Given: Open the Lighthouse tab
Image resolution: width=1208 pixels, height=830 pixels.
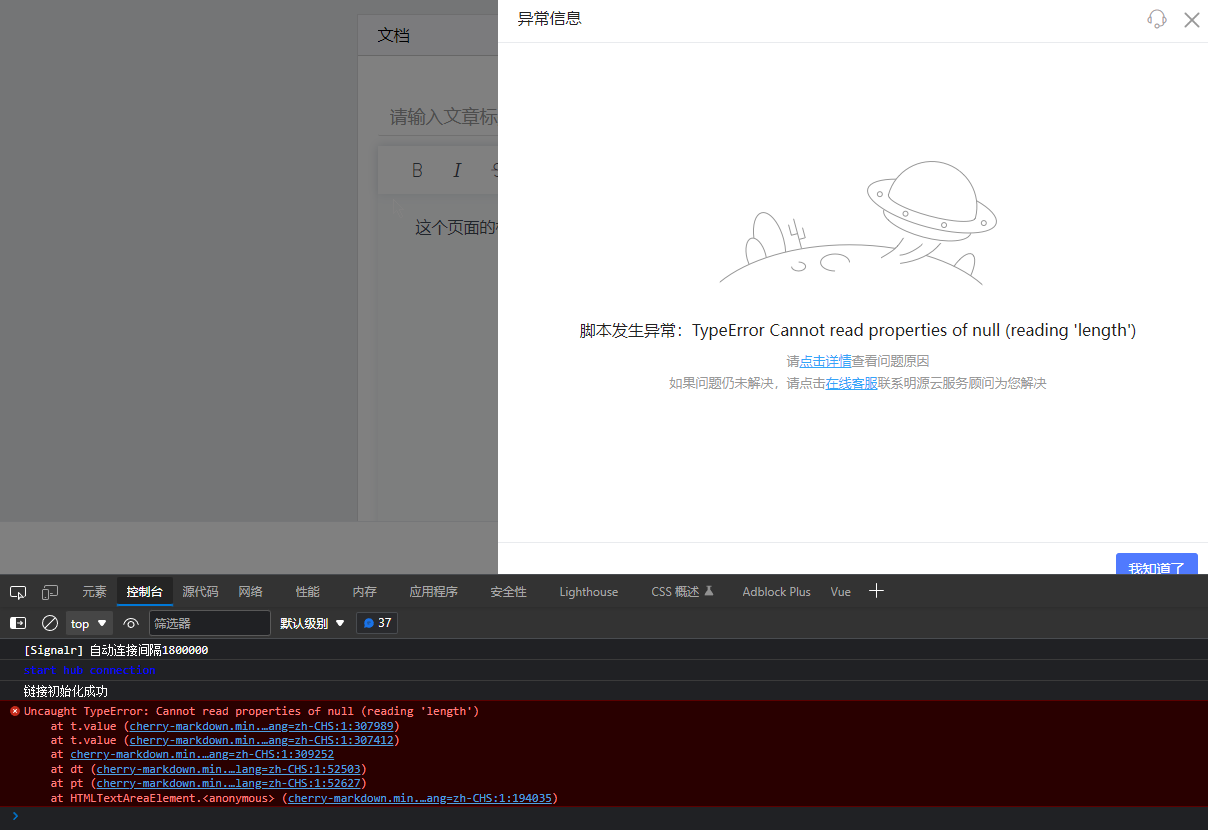Looking at the screenshot, I should pos(588,591).
